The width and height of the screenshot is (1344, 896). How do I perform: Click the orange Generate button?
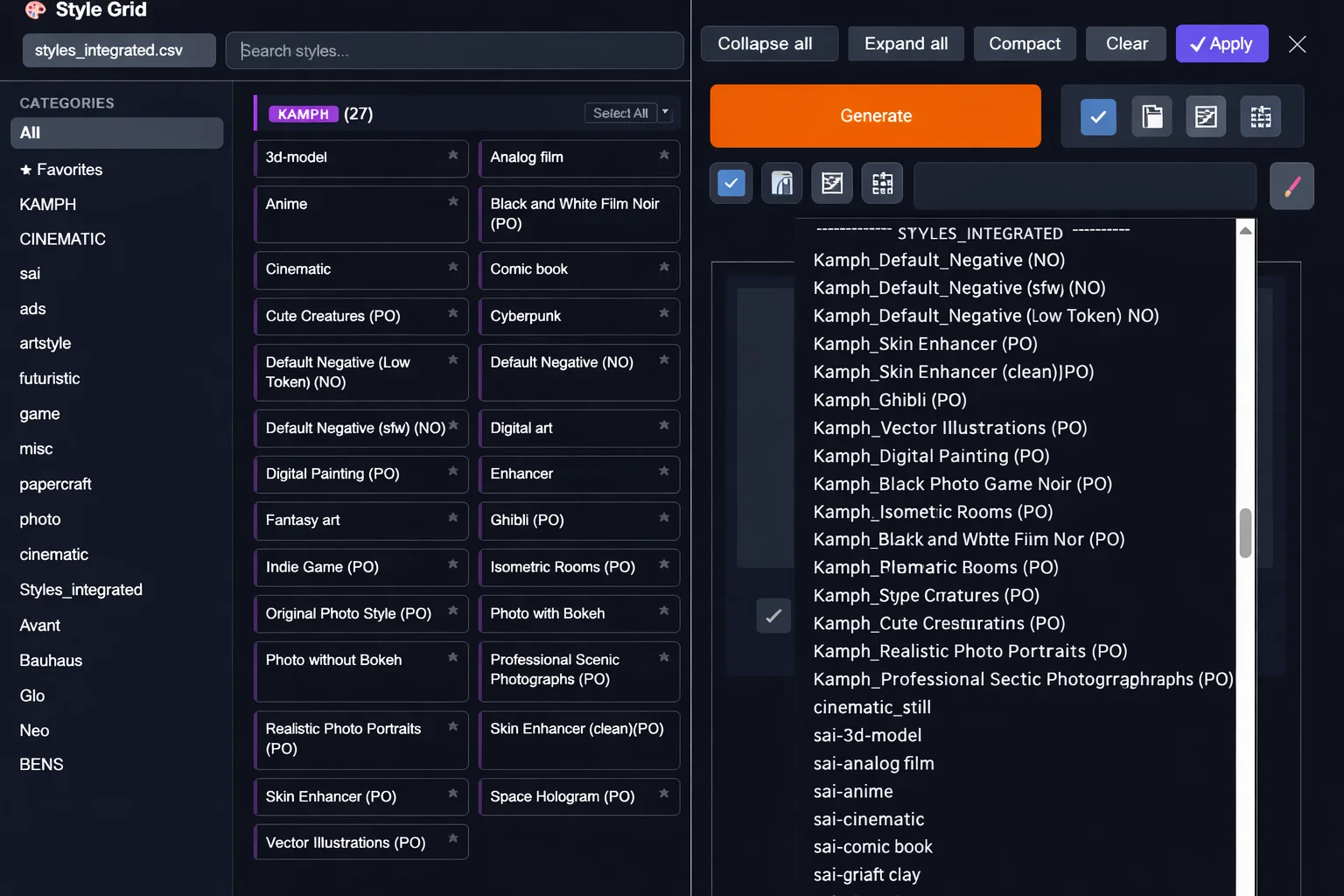[875, 115]
